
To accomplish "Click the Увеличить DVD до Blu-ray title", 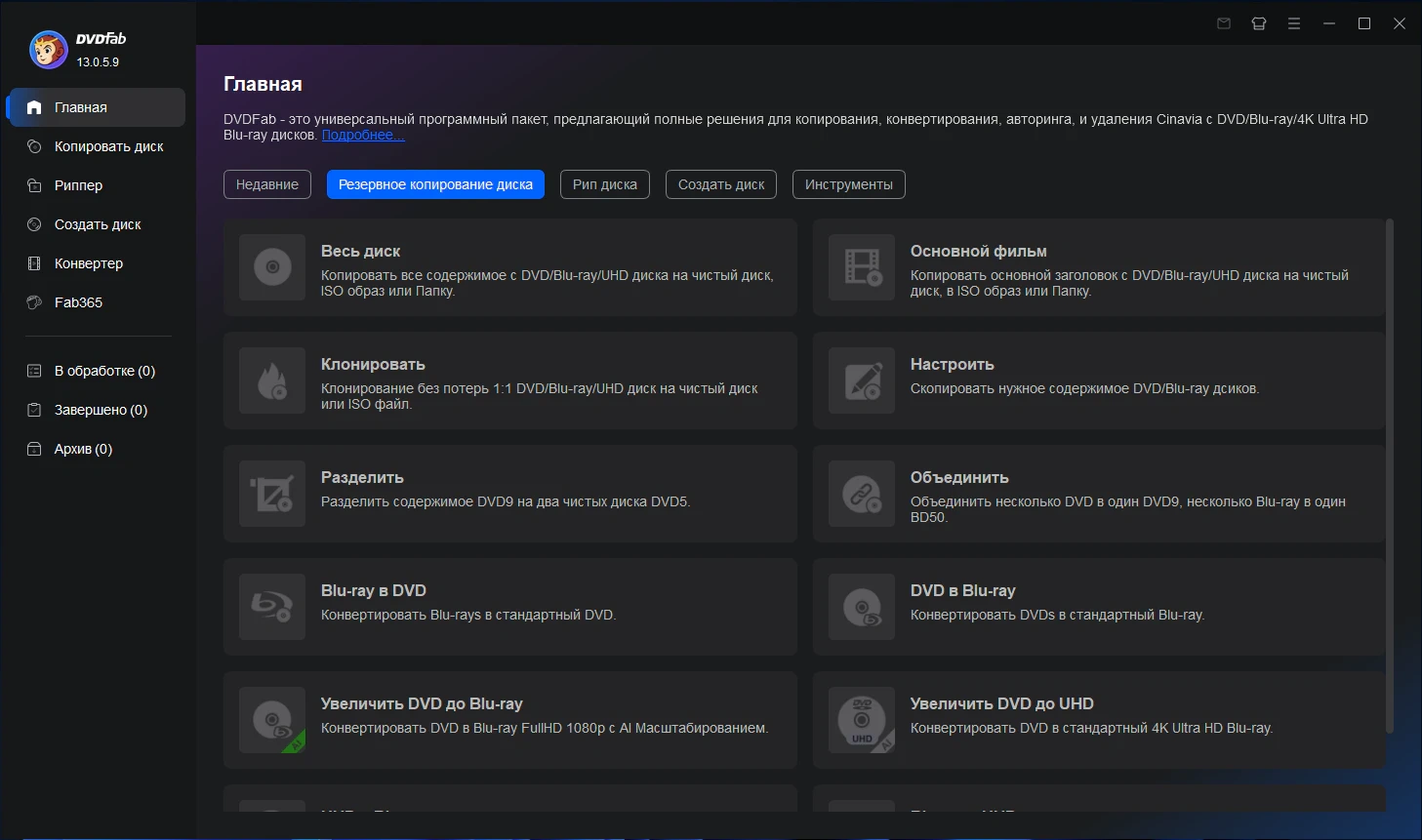I will click(422, 703).
